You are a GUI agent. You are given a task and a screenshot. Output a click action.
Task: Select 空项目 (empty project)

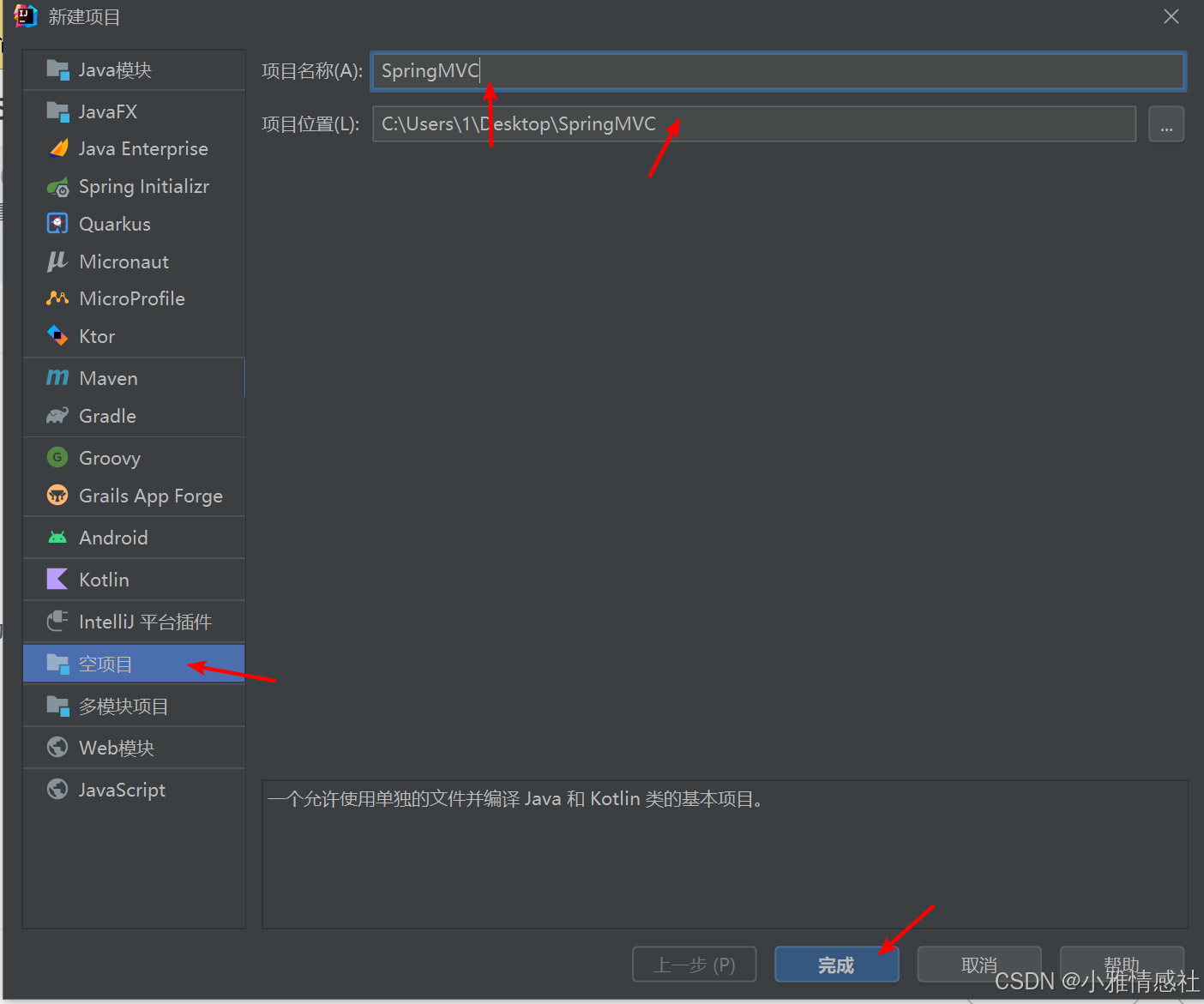(134, 664)
